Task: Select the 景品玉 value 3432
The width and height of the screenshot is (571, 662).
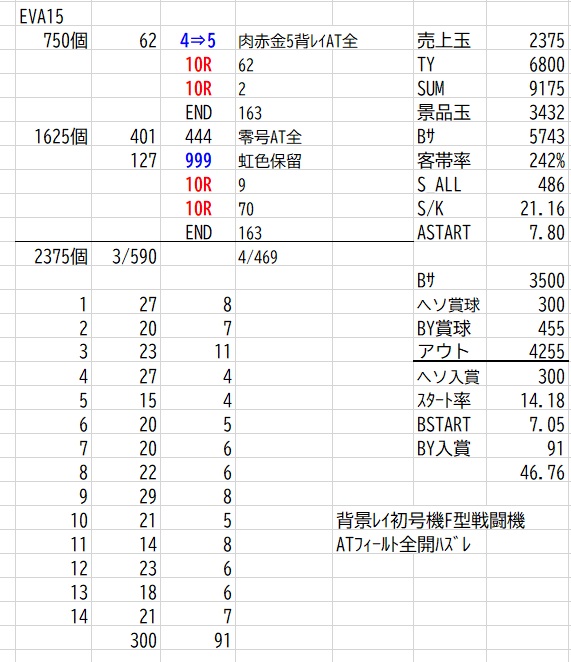Action: tap(528, 113)
